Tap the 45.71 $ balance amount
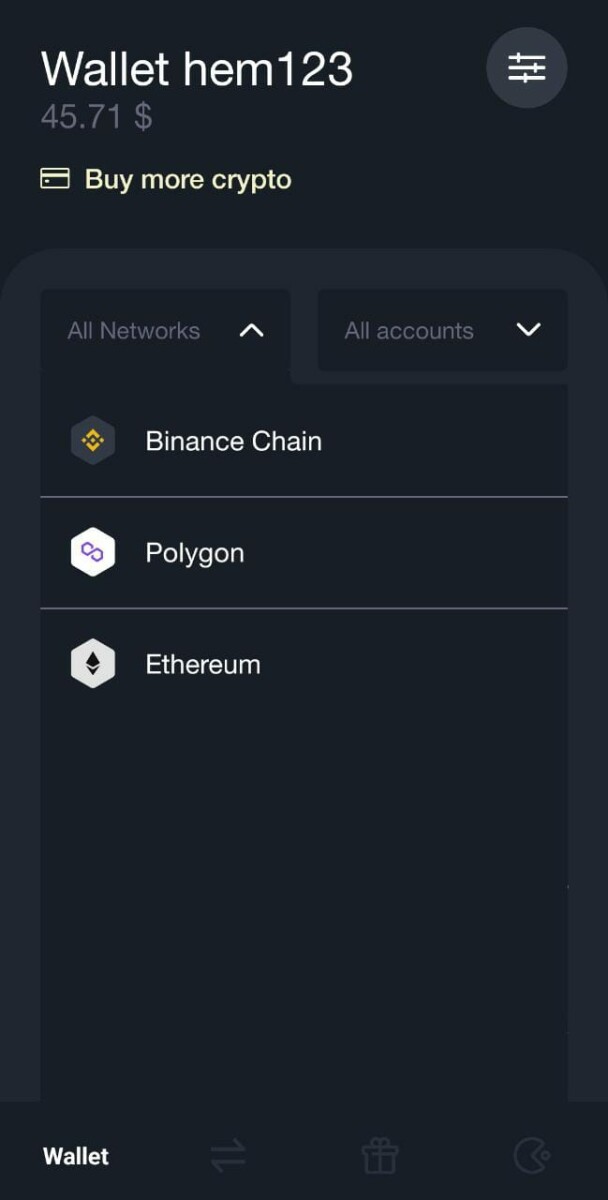 pyautogui.click(x=96, y=117)
